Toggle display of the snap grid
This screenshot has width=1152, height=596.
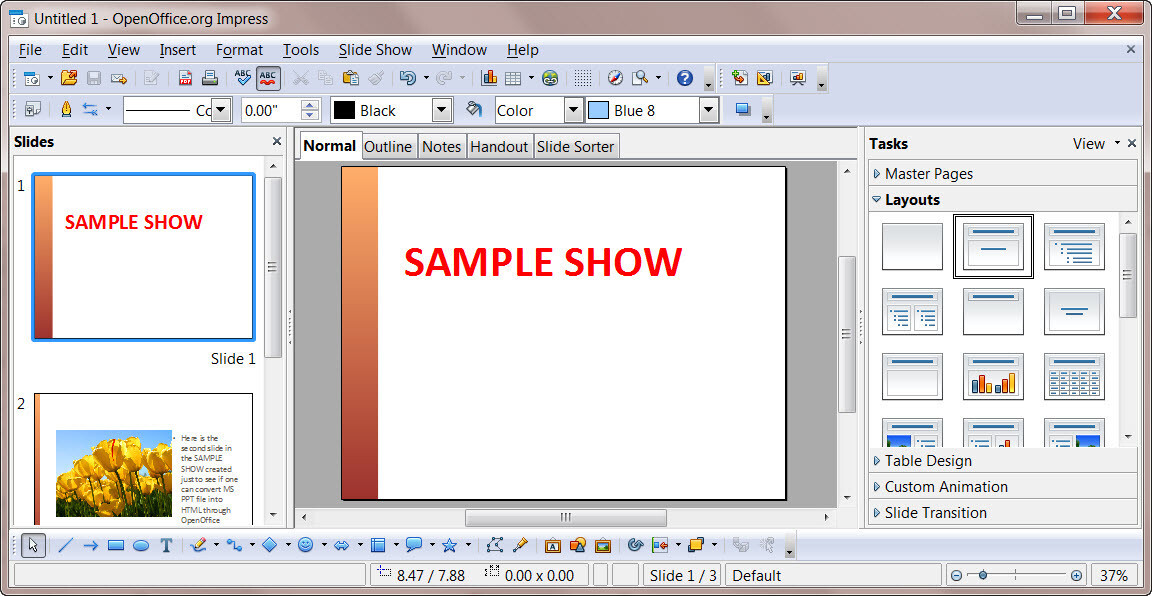coord(581,77)
